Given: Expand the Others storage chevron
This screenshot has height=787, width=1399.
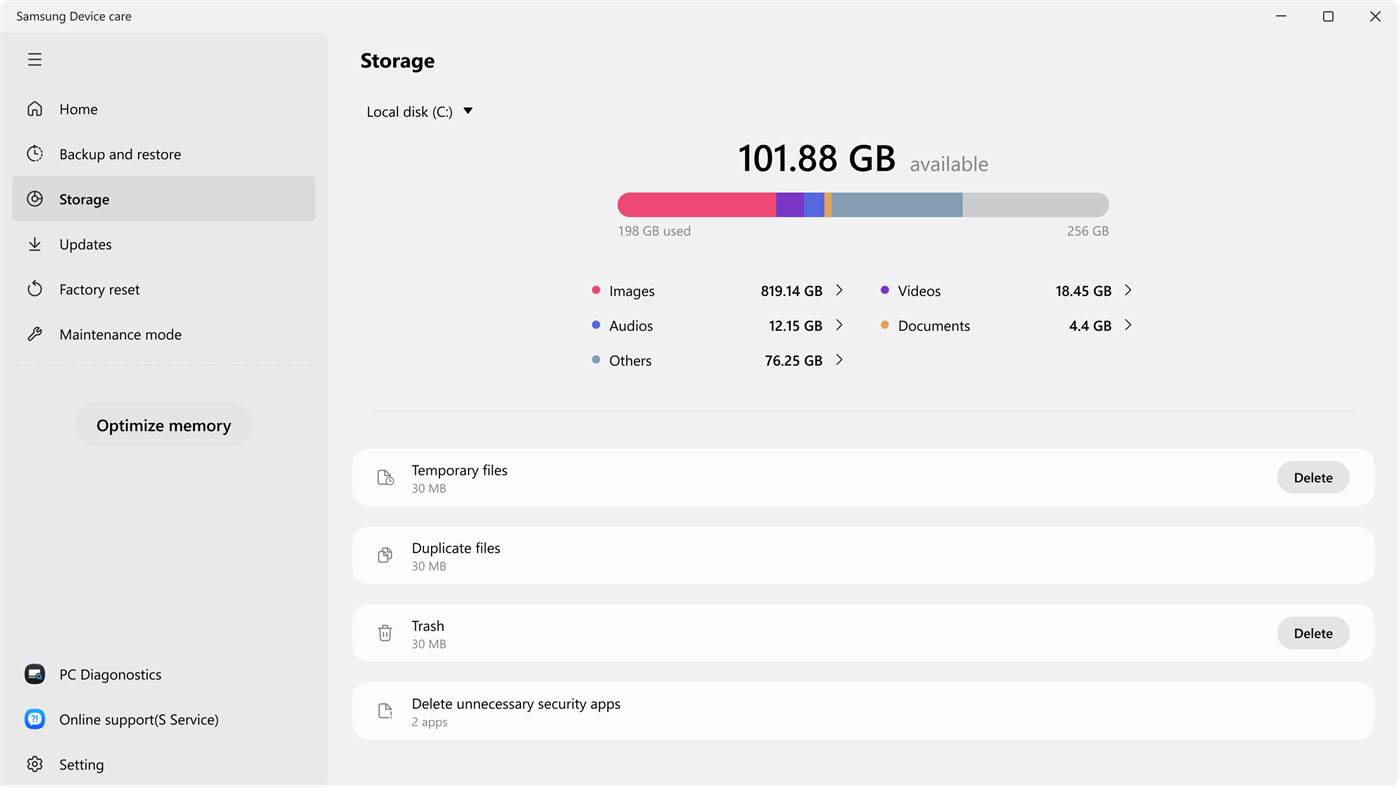Looking at the screenshot, I should pos(839,360).
